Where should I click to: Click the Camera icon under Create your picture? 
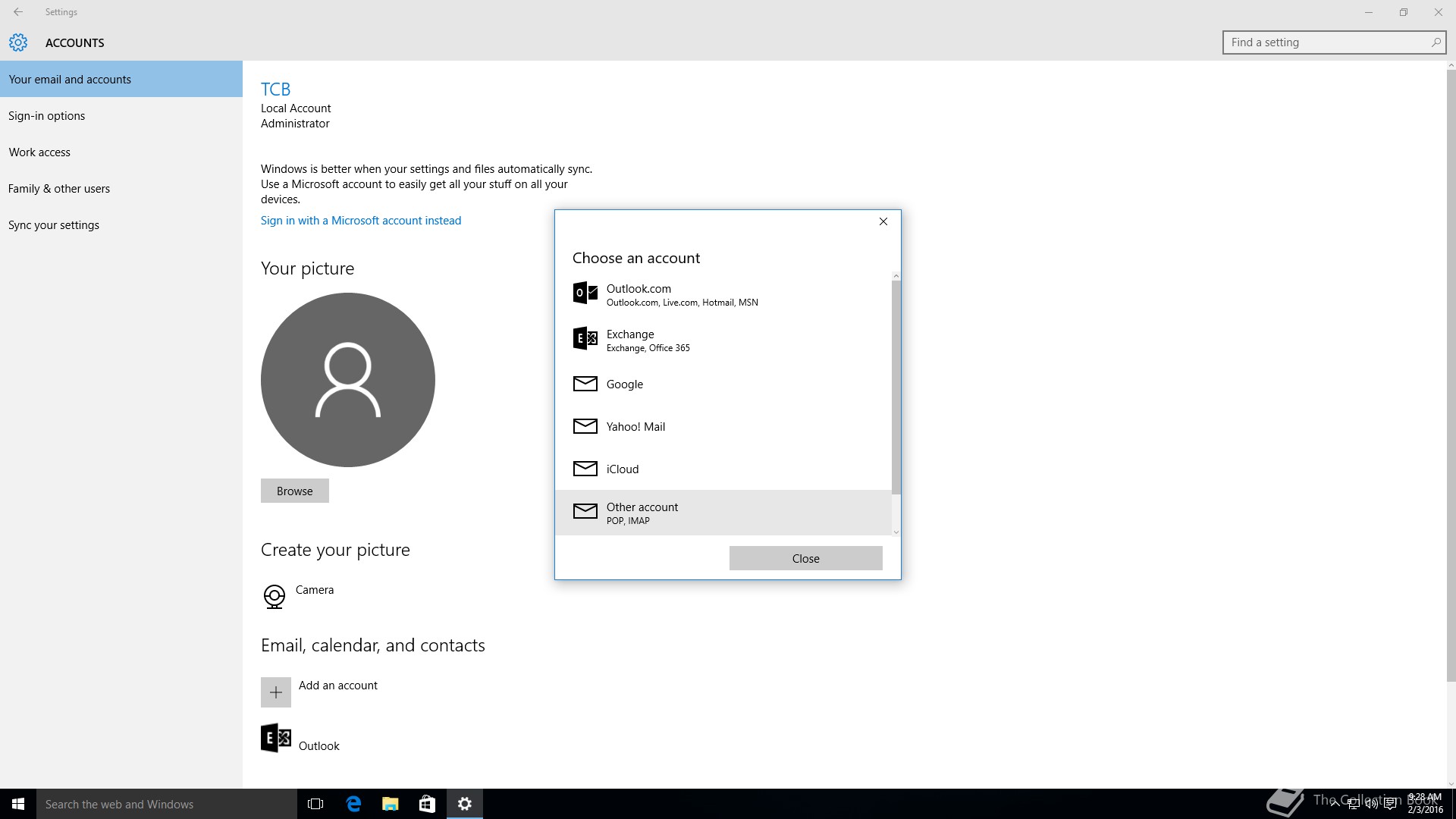(274, 596)
